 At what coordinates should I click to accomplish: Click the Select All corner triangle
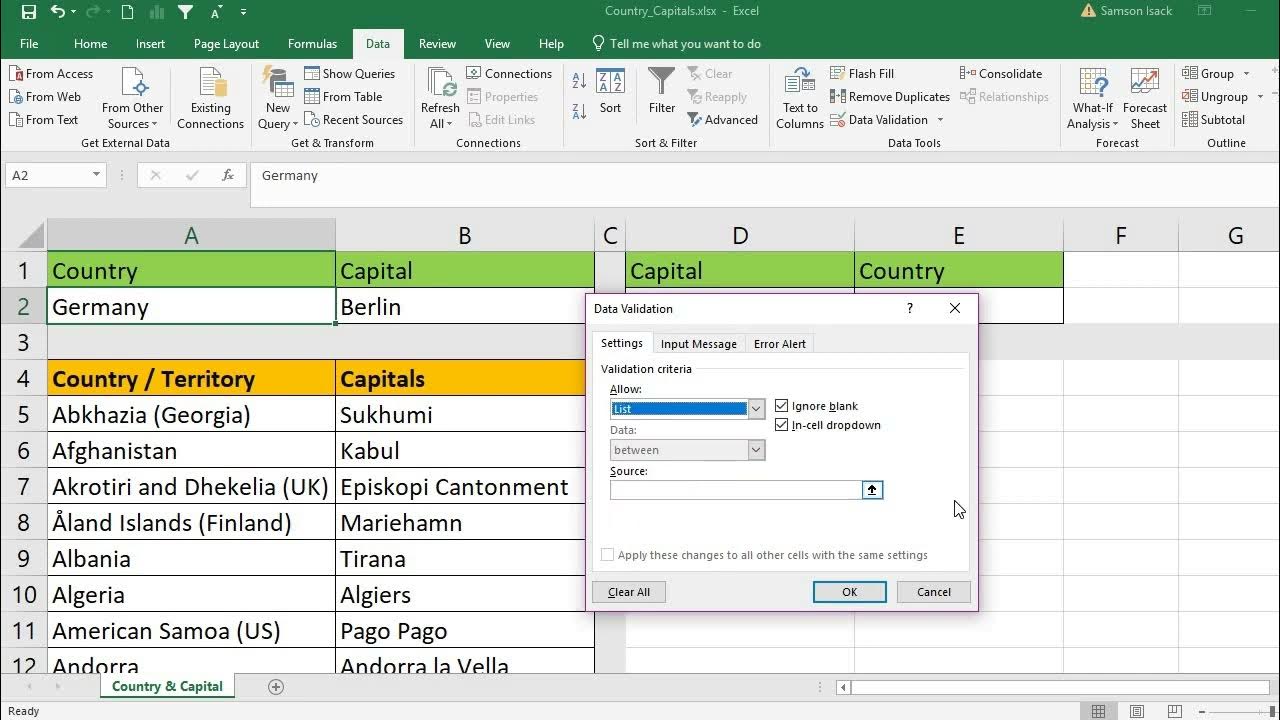point(31,237)
